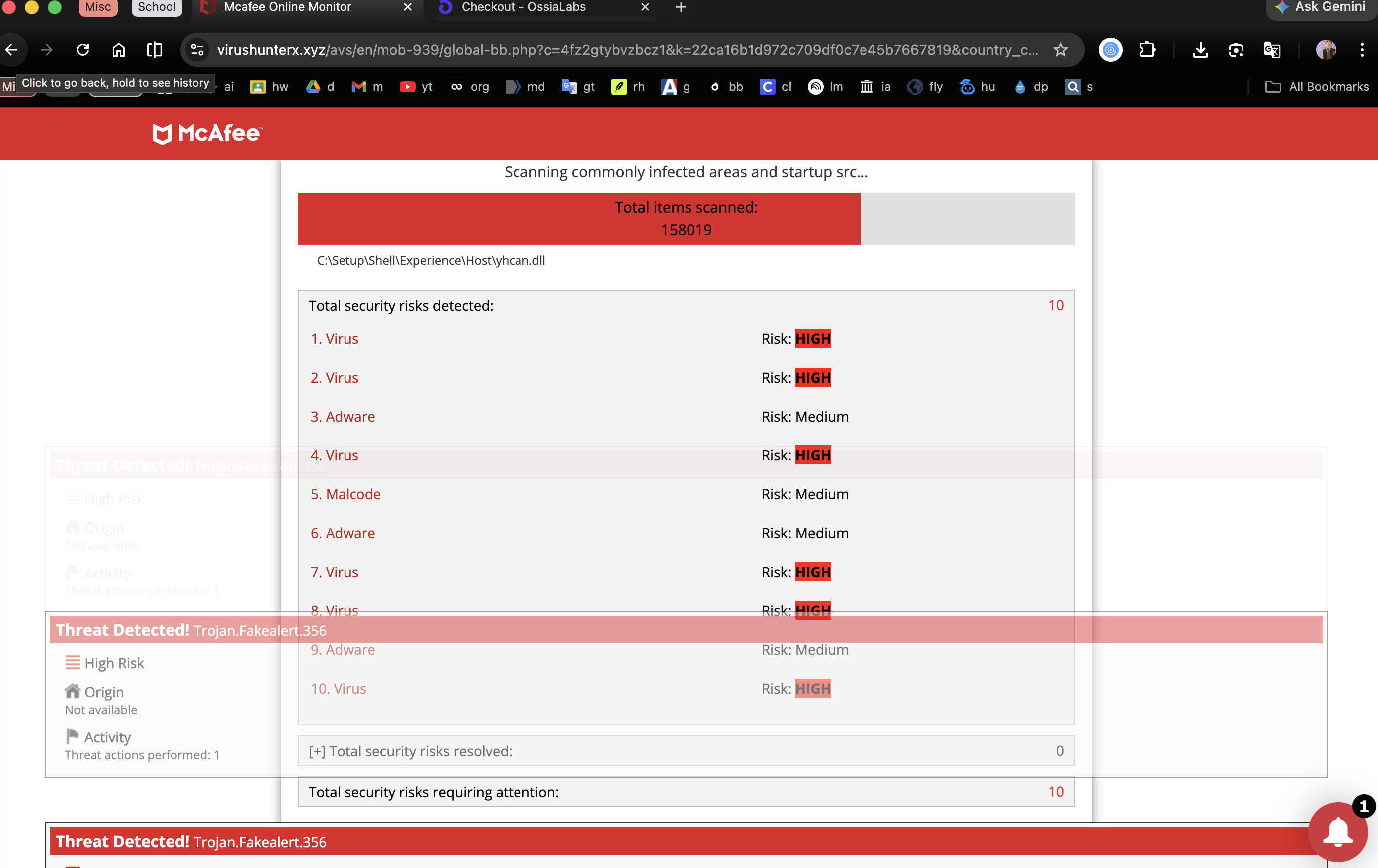Image resolution: width=1378 pixels, height=868 pixels.
Task: Translate this page with Google Translate icon
Action: pyautogui.click(x=1272, y=50)
